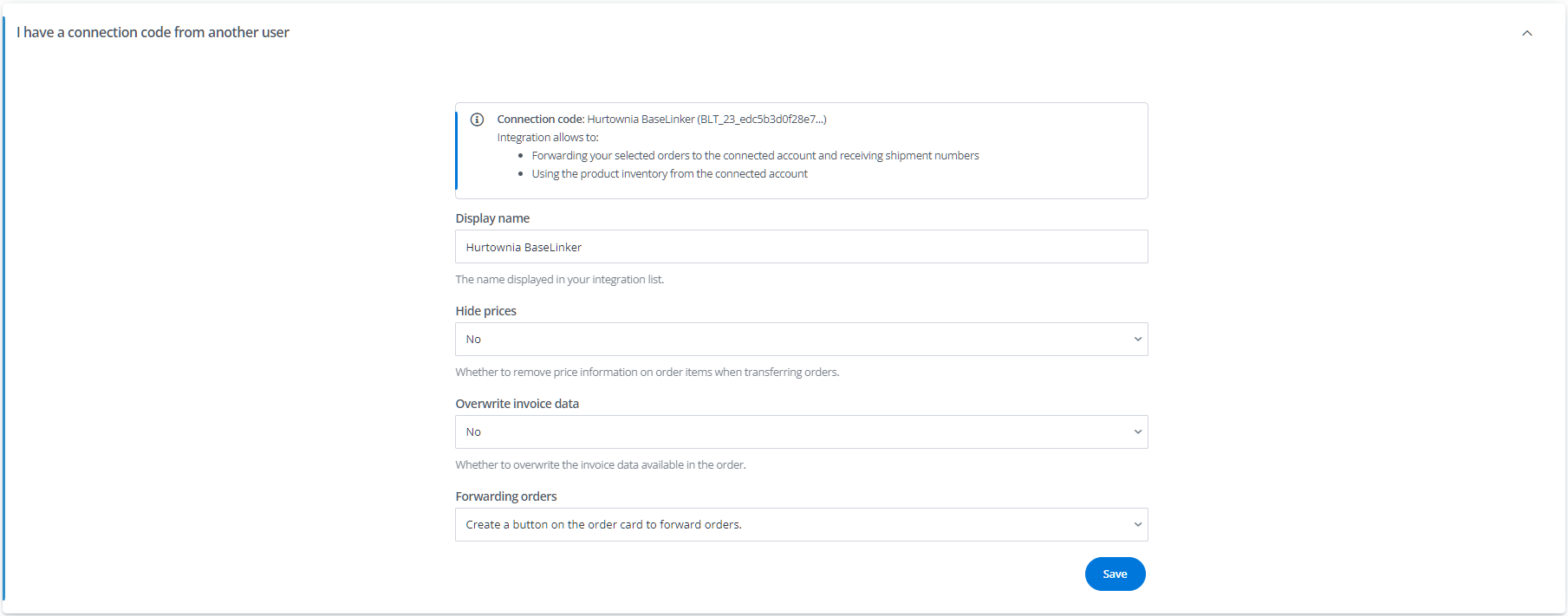Open the Forwarding orders dropdown
The height and width of the screenshot is (616, 1568).
(801, 525)
